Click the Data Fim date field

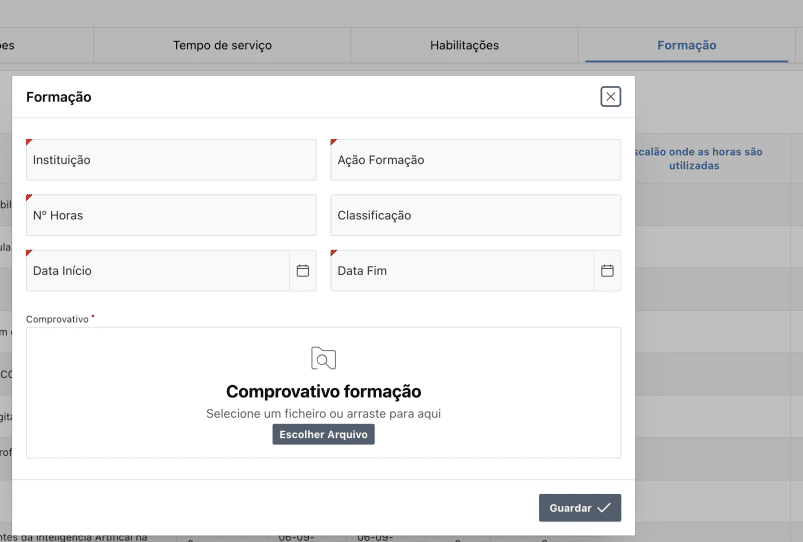coord(462,271)
